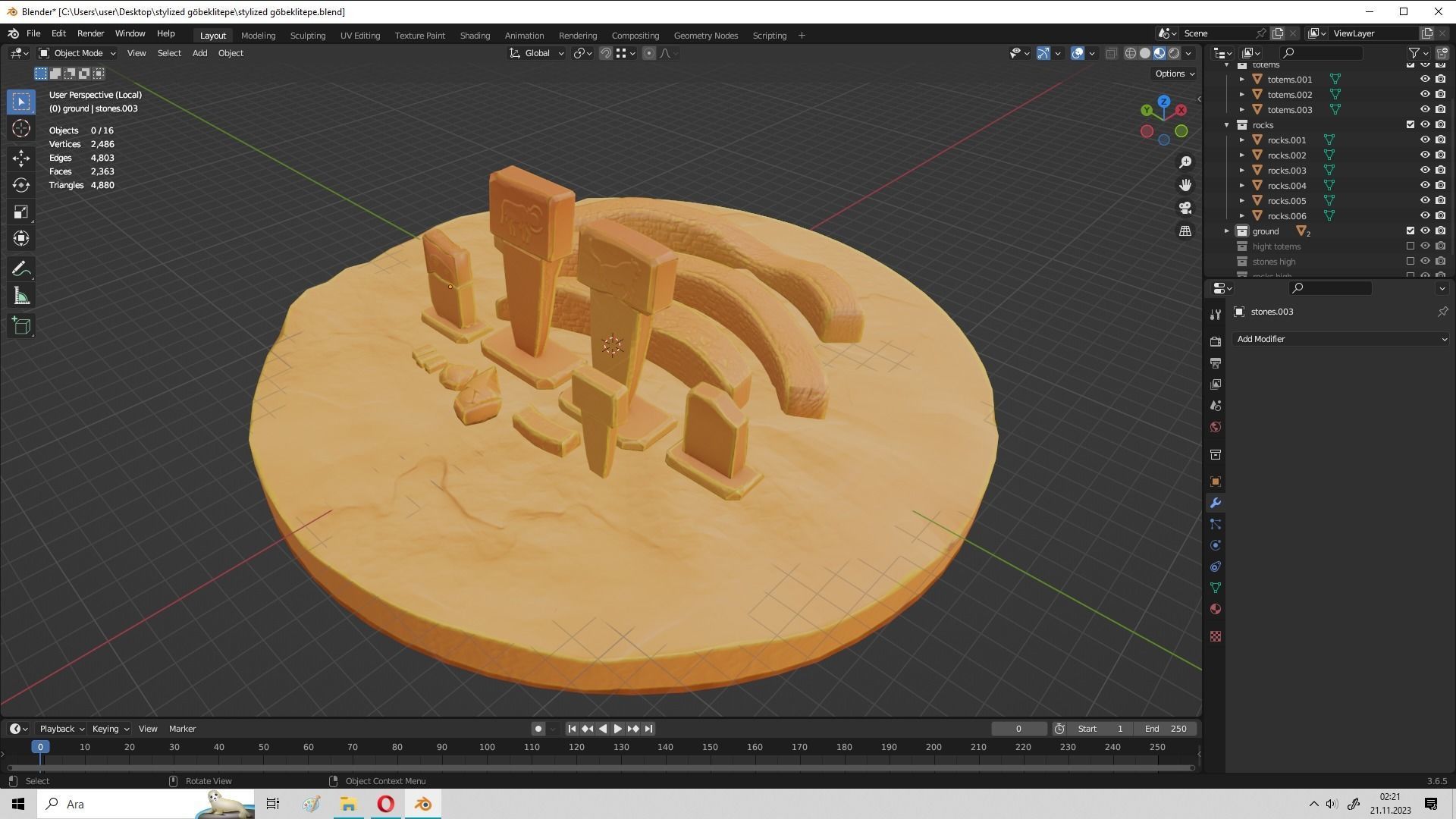Switch perspective/orthographic grid icon

(x=1185, y=231)
